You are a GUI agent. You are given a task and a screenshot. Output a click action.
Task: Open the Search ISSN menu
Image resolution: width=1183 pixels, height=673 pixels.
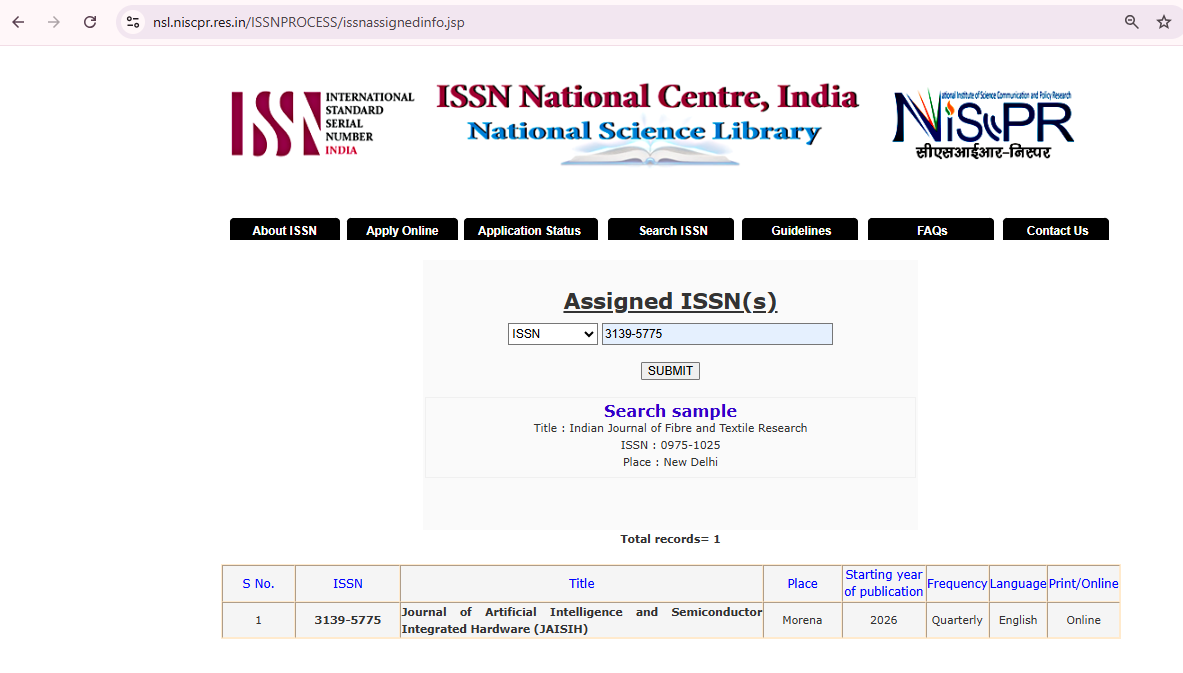[671, 230]
